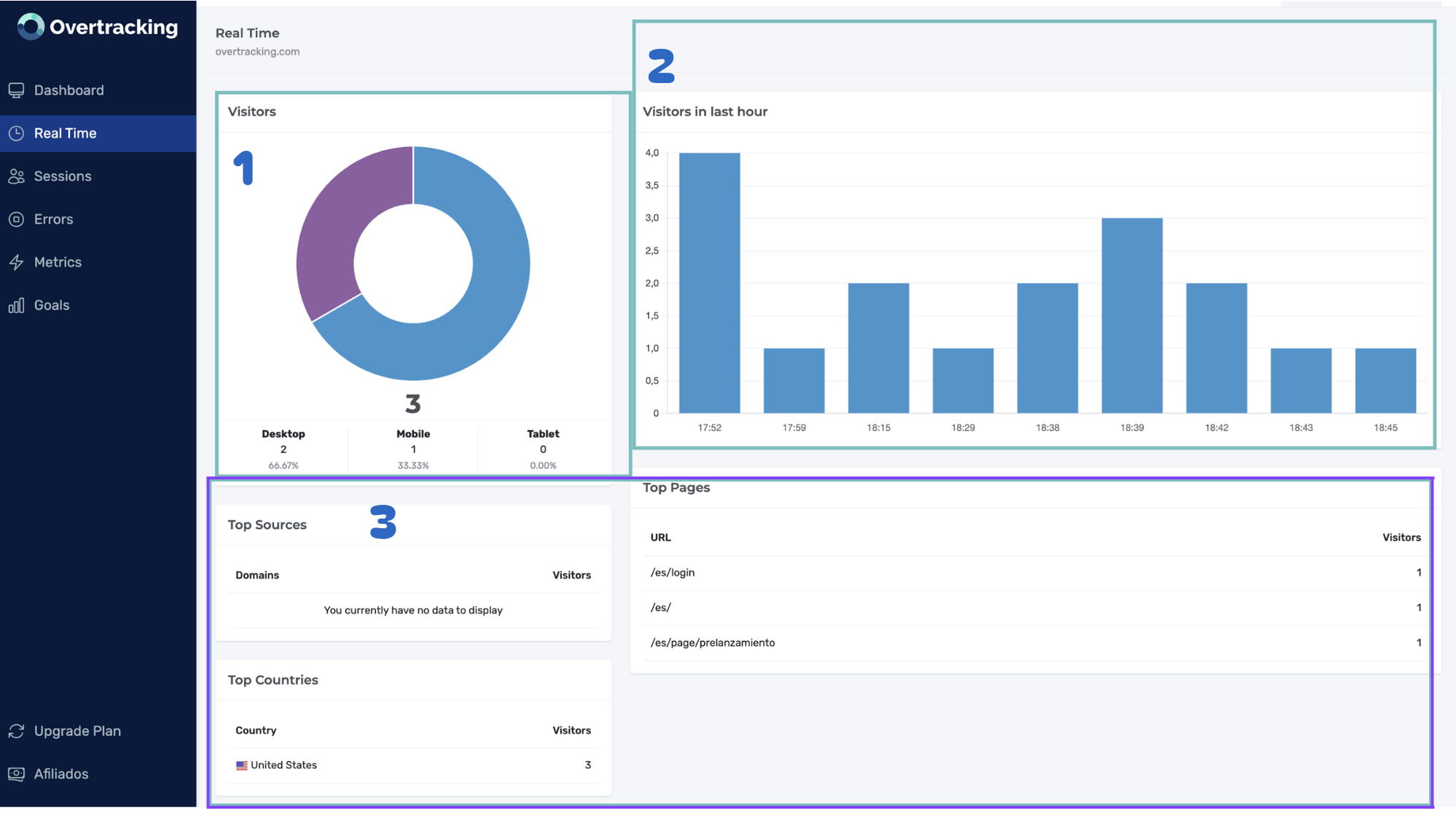Click the United States flag icon

tap(241, 766)
